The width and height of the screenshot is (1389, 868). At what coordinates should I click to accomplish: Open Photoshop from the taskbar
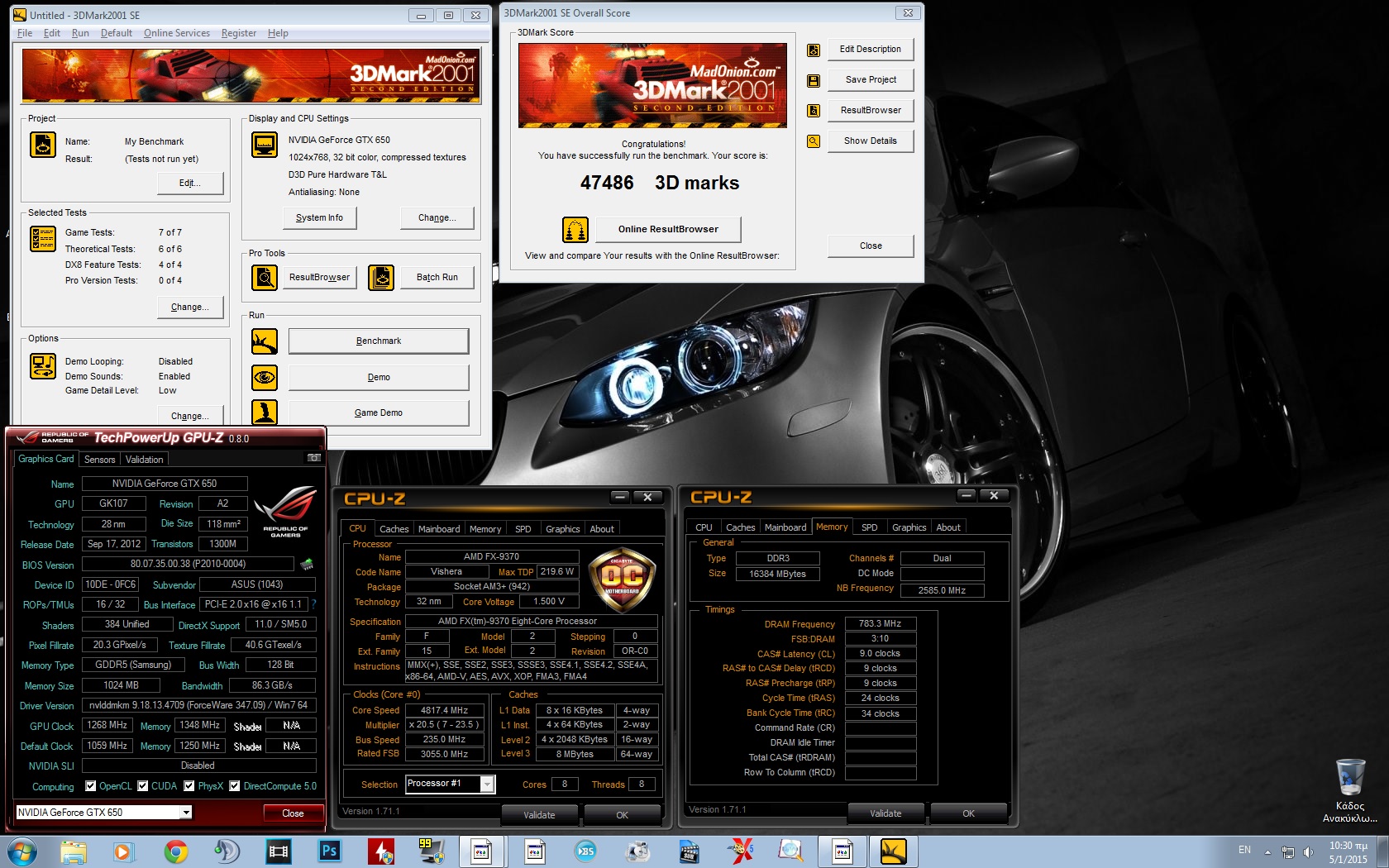(329, 851)
